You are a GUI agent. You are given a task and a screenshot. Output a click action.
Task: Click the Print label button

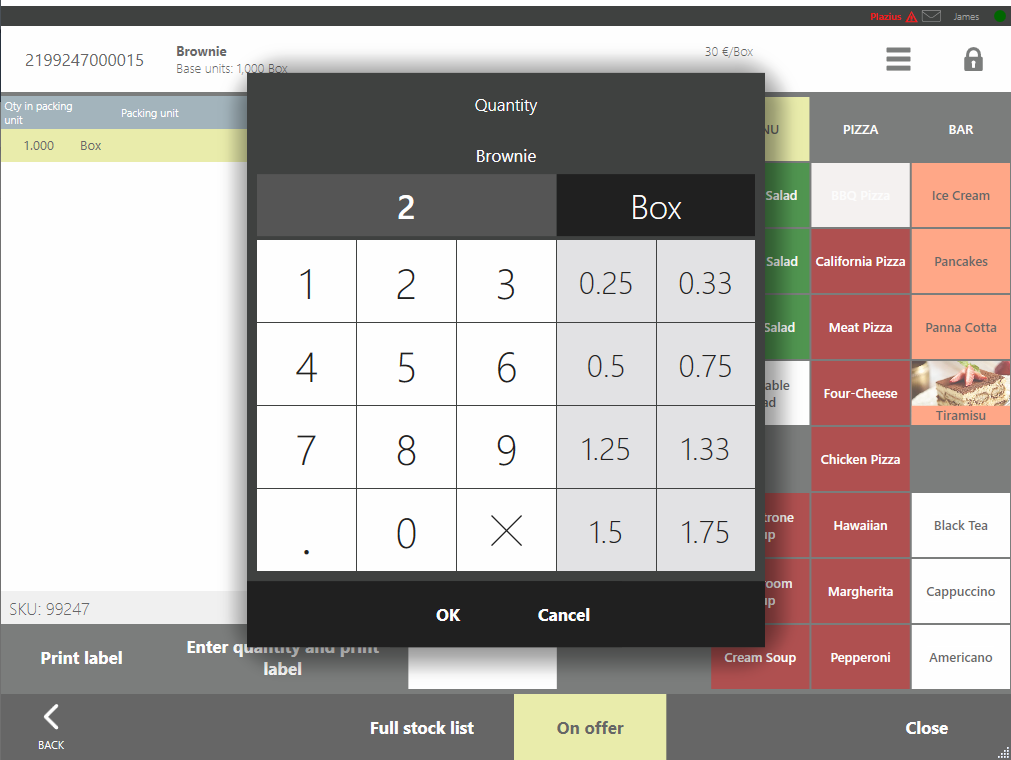81,657
